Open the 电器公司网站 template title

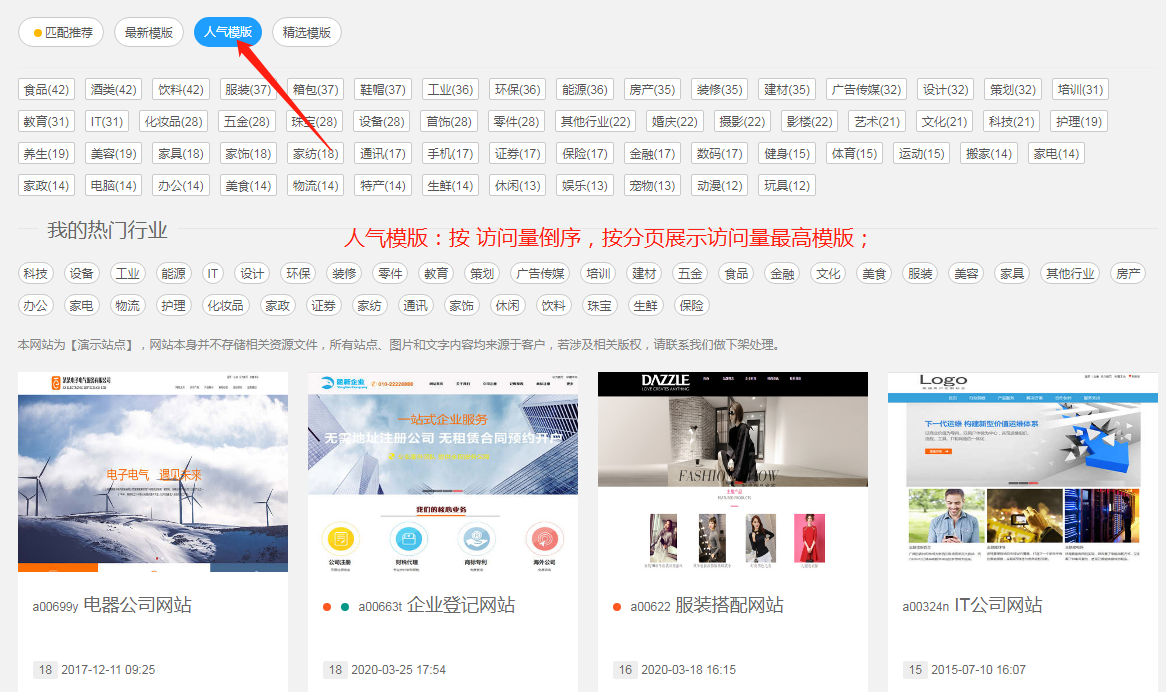tap(137, 606)
